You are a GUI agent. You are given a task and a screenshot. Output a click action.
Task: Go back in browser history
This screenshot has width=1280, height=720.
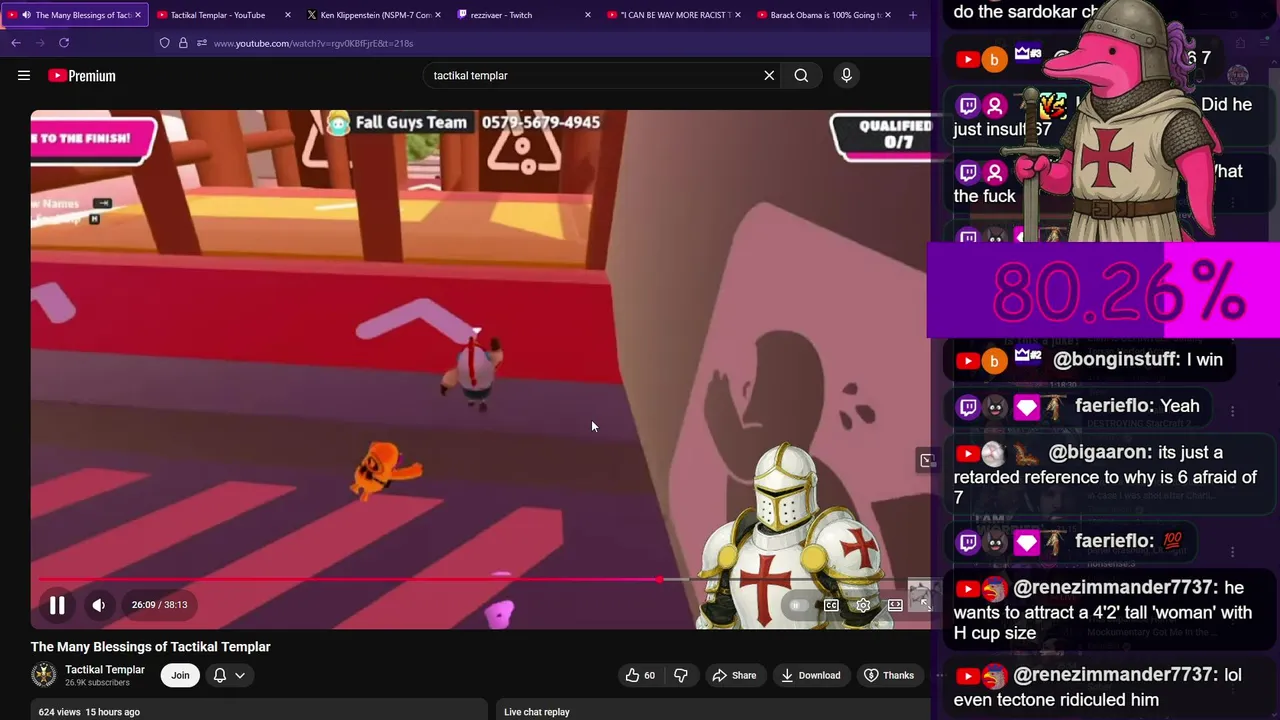[x=16, y=43]
